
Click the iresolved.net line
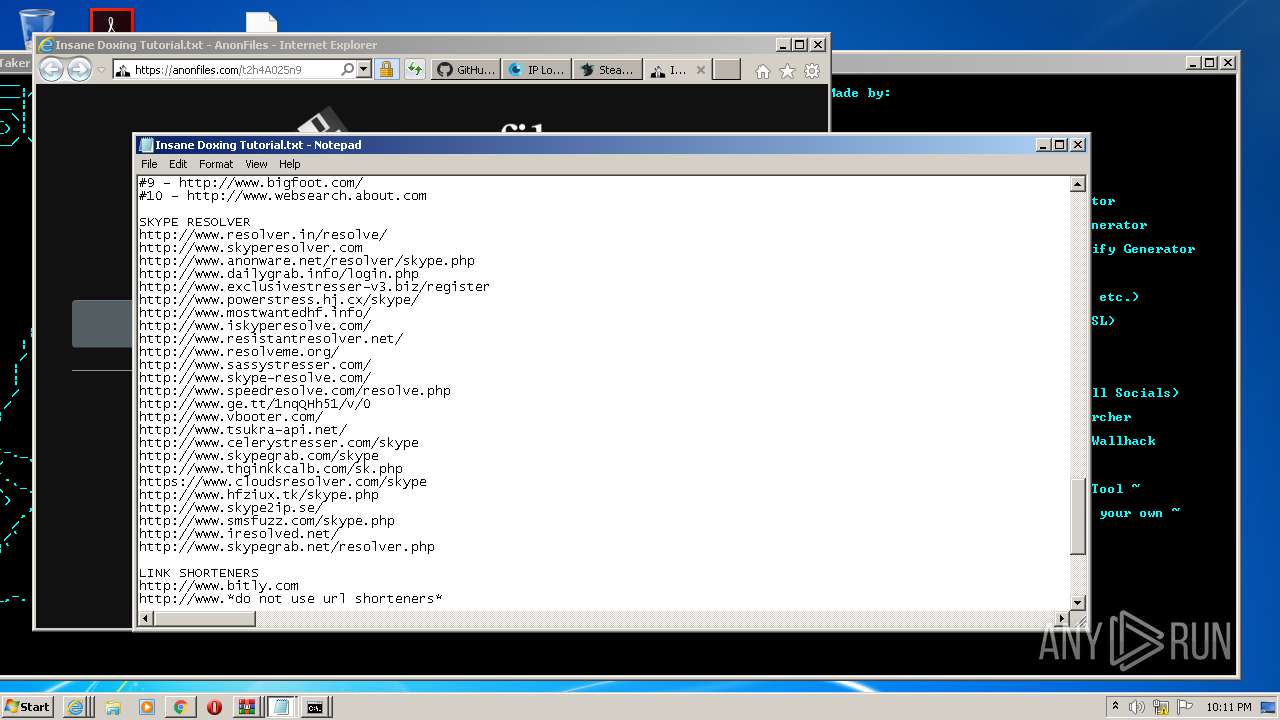239,534
